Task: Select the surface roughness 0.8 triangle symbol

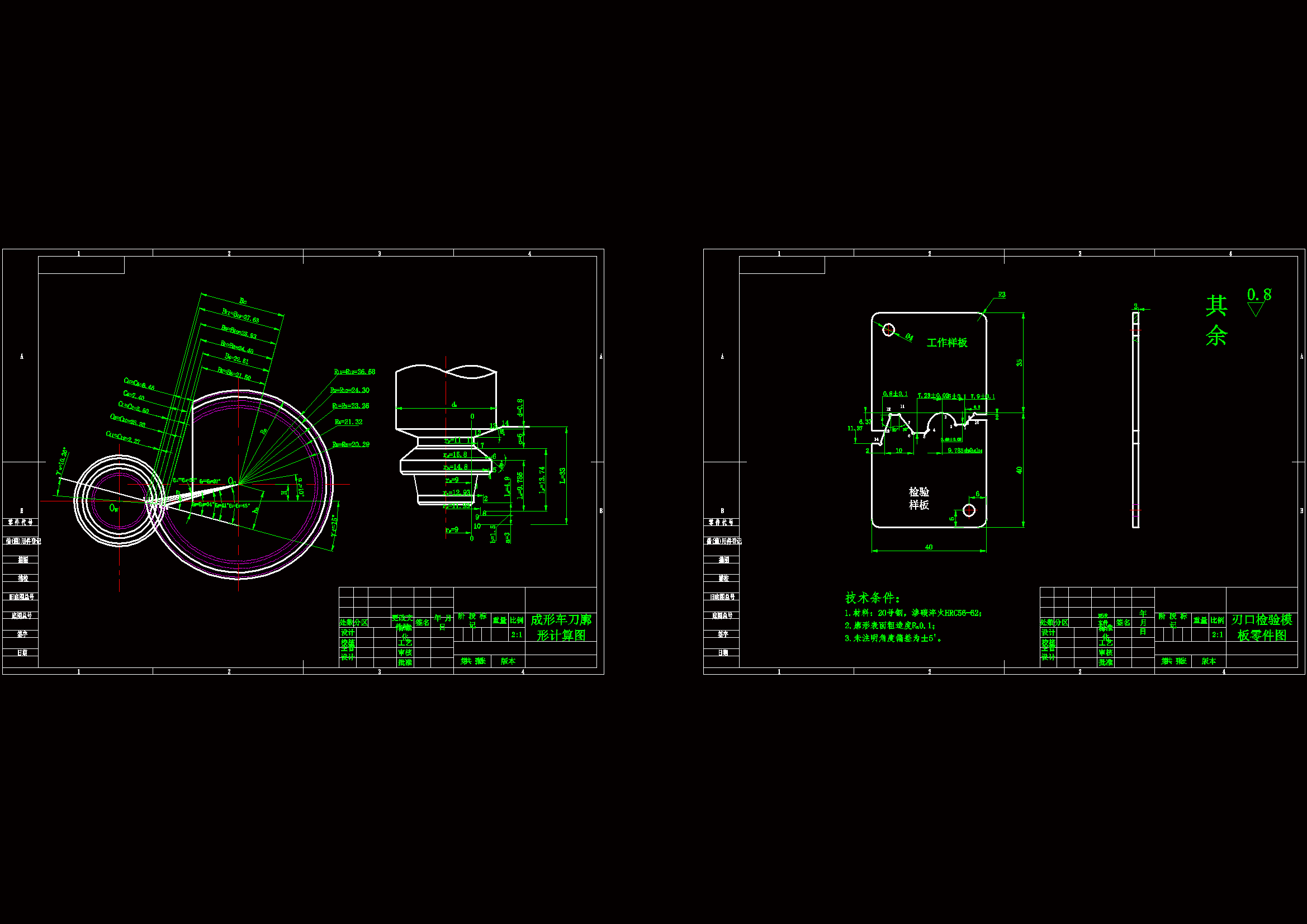Action: (1255, 309)
